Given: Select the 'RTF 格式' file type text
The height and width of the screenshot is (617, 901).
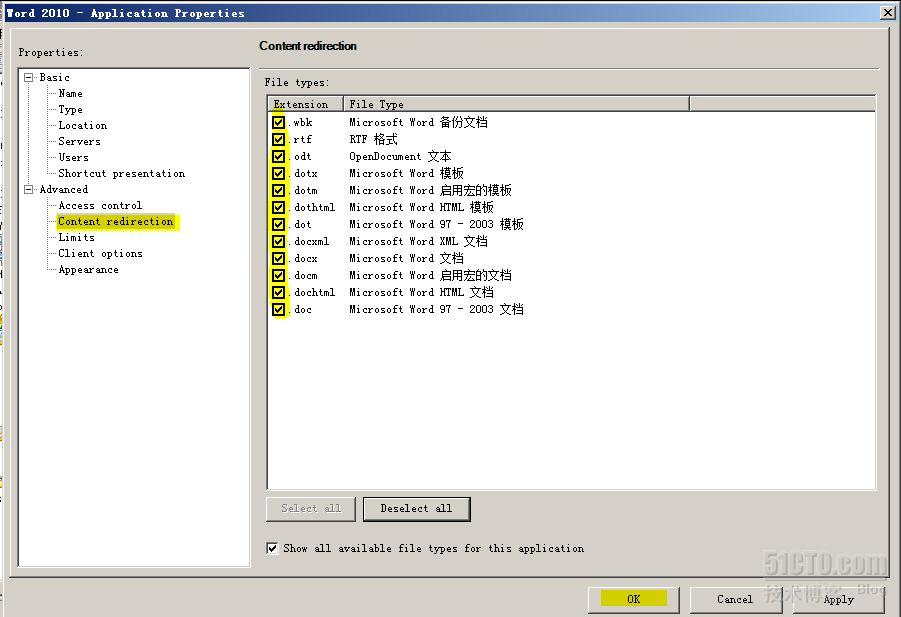Looking at the screenshot, I should [x=374, y=140].
